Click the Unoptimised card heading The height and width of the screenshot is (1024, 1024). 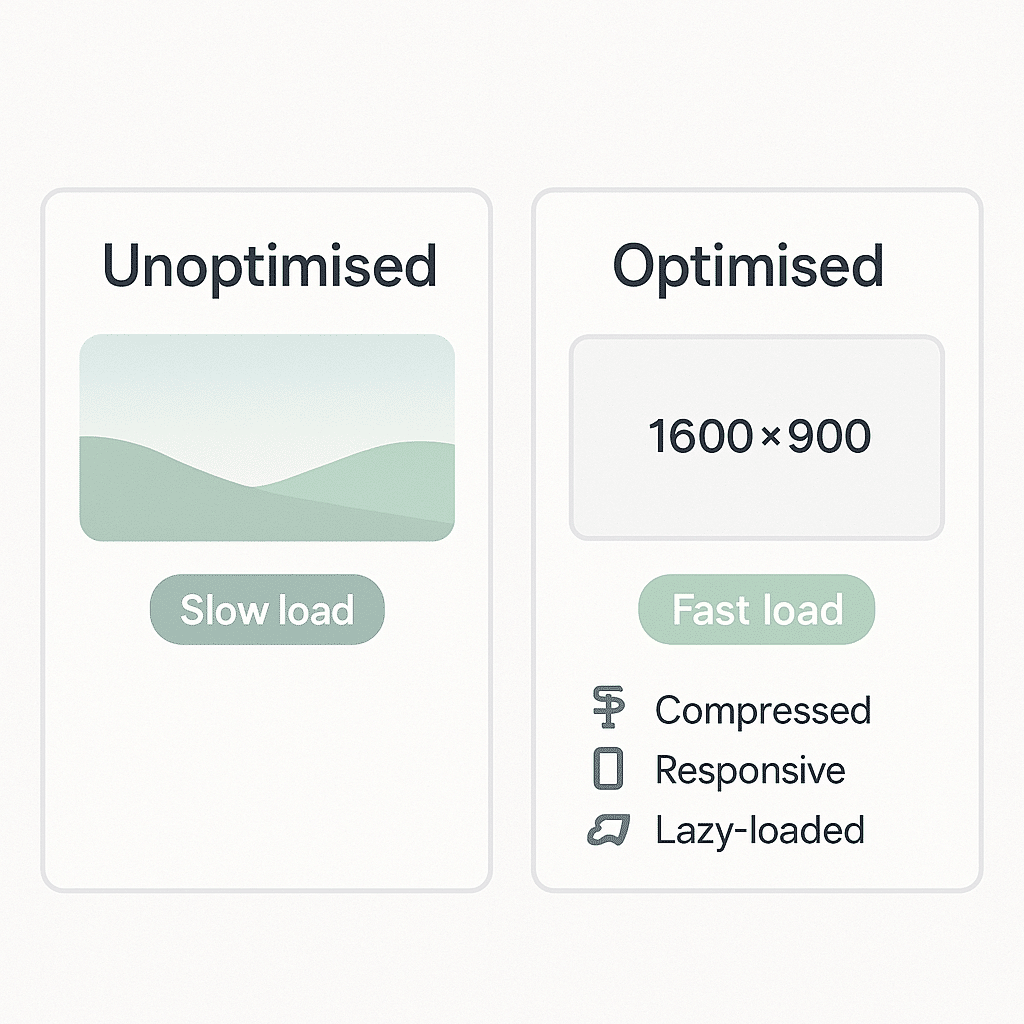pyautogui.click(x=270, y=266)
